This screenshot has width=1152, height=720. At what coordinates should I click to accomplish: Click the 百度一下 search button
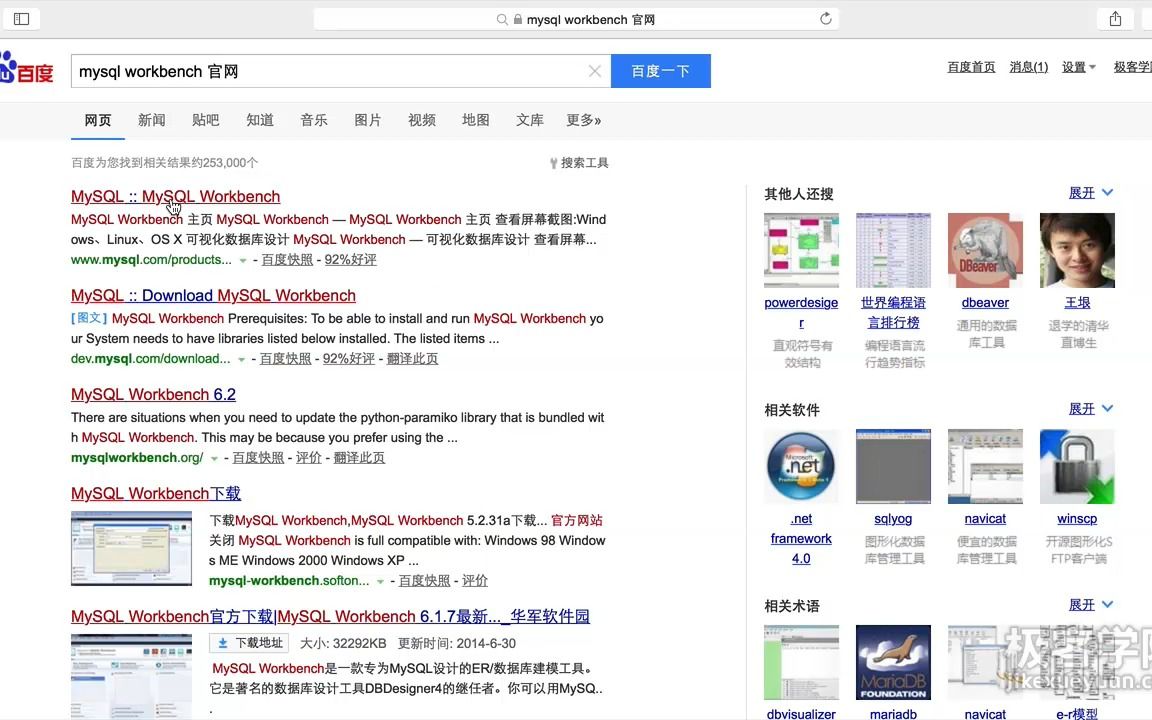pos(660,71)
